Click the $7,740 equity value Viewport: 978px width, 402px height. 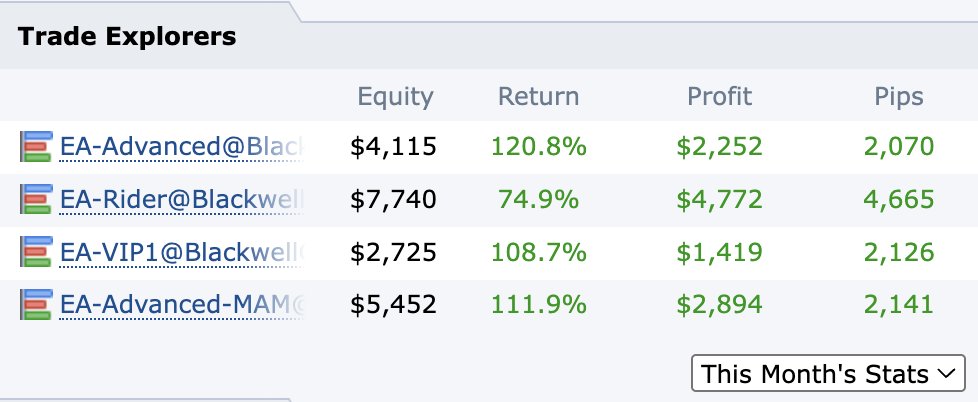pos(393,200)
